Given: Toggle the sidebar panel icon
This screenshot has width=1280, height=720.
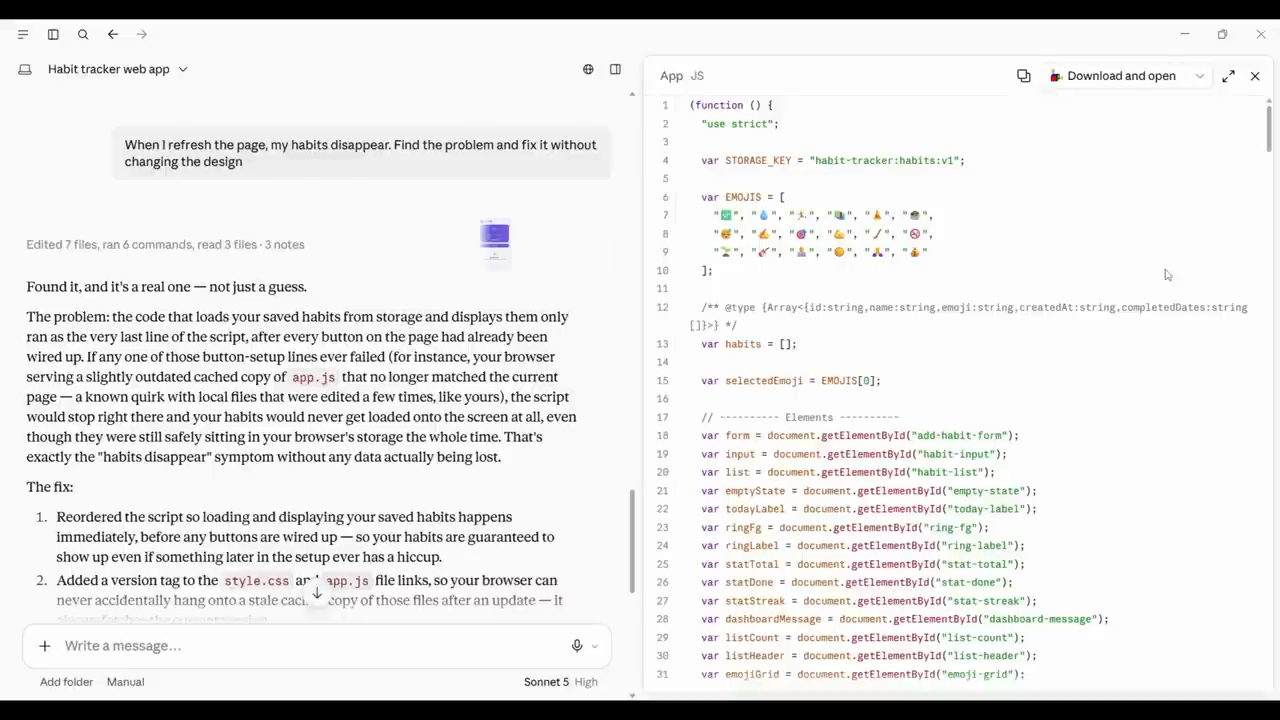Looking at the screenshot, I should point(53,34).
